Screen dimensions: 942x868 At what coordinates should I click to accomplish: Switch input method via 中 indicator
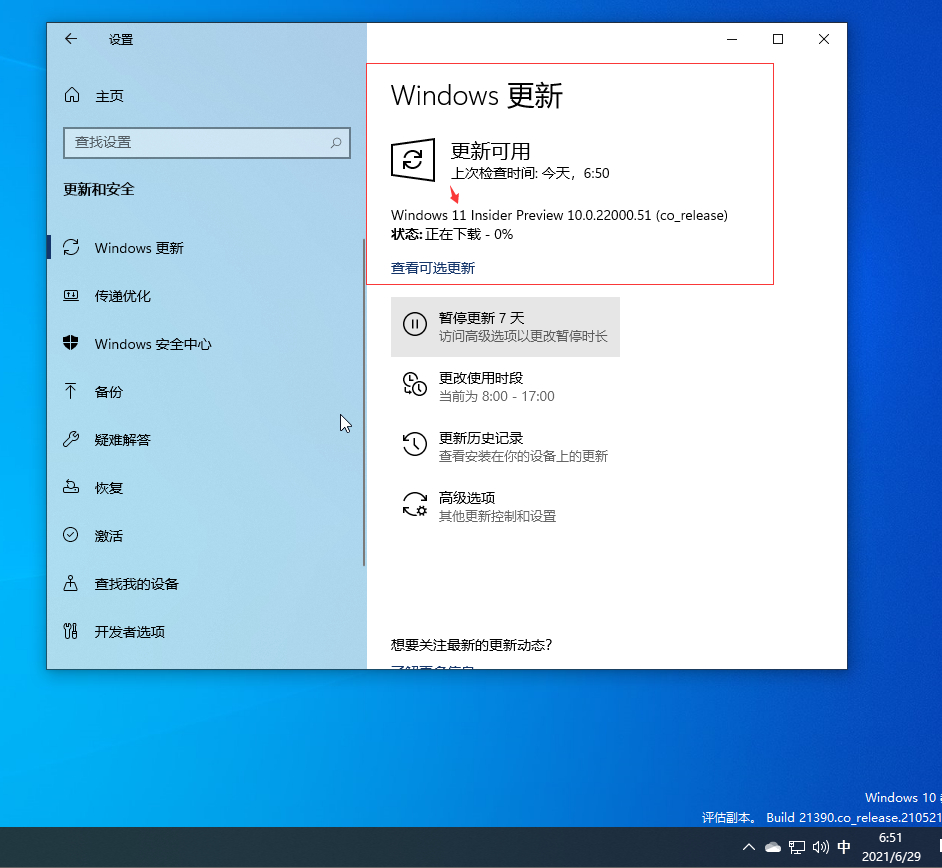(x=844, y=847)
